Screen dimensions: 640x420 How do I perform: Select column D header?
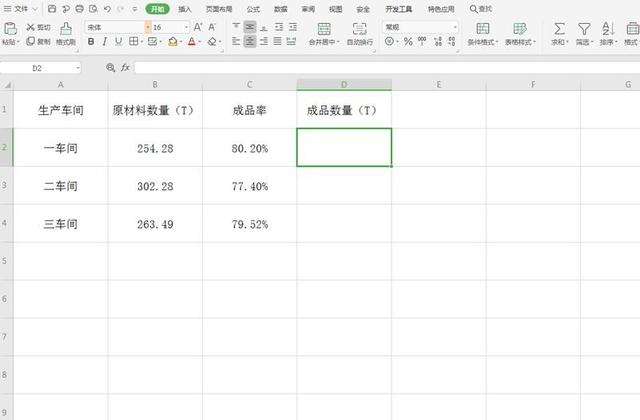point(344,84)
